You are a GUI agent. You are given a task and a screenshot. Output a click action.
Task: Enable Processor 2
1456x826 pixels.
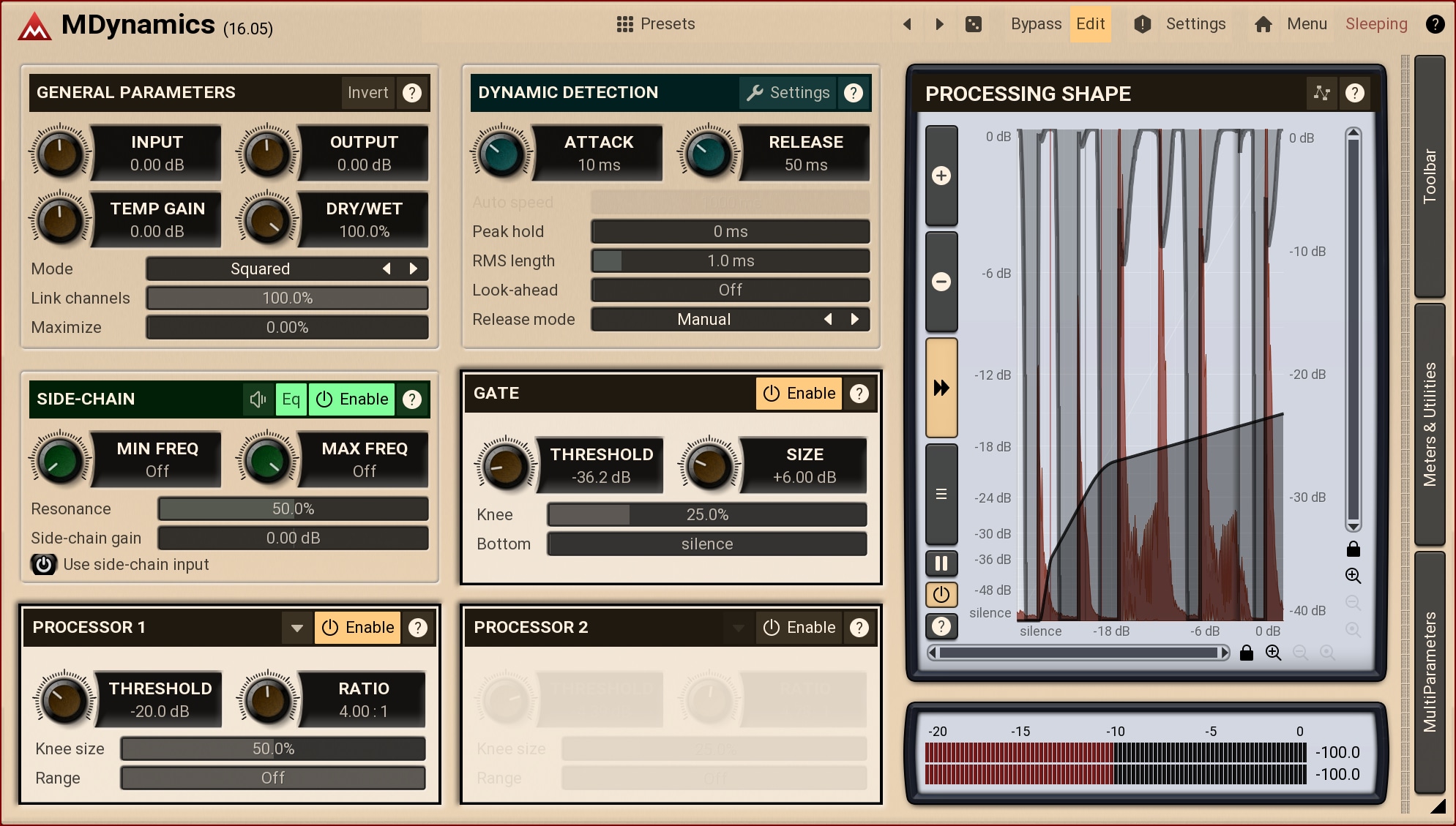(x=799, y=628)
